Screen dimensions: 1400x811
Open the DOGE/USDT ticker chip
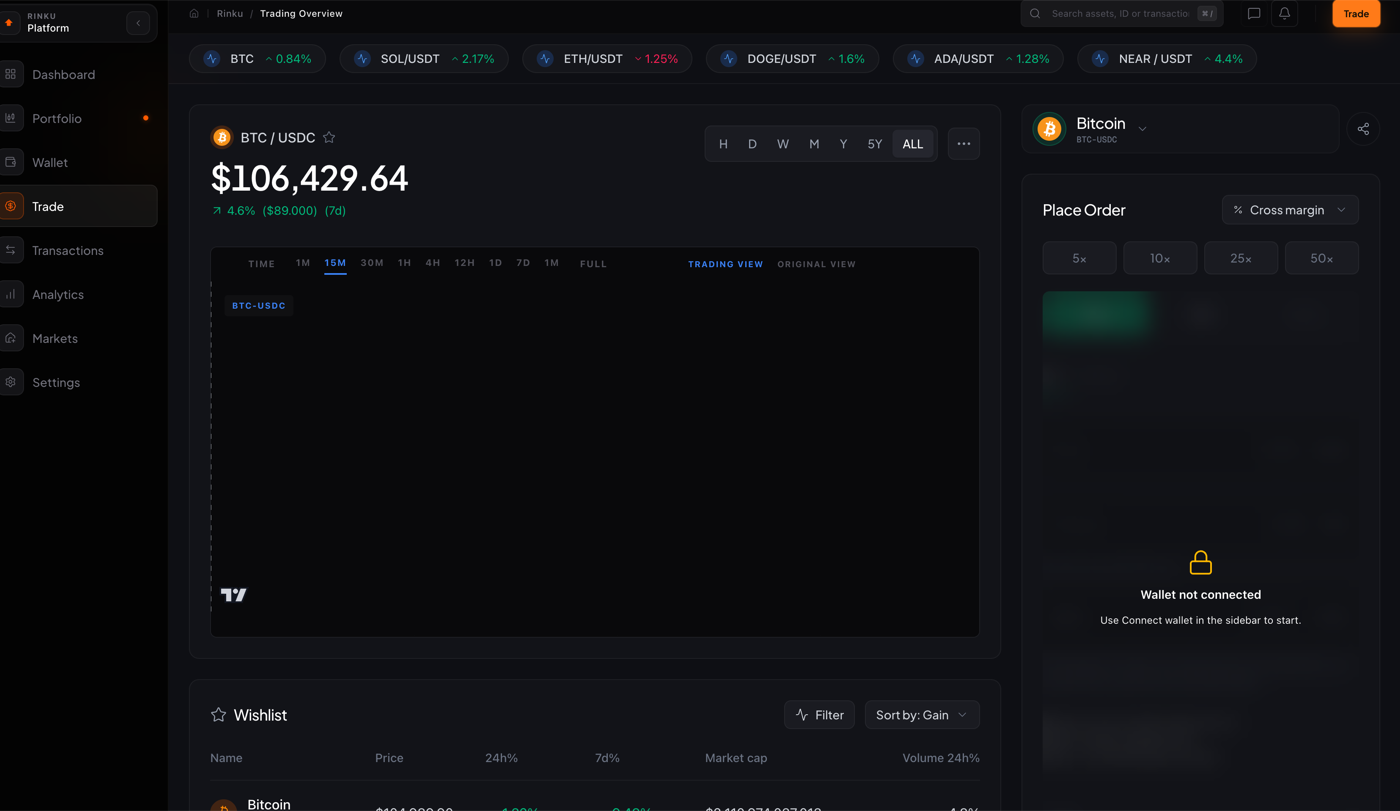[x=792, y=59]
